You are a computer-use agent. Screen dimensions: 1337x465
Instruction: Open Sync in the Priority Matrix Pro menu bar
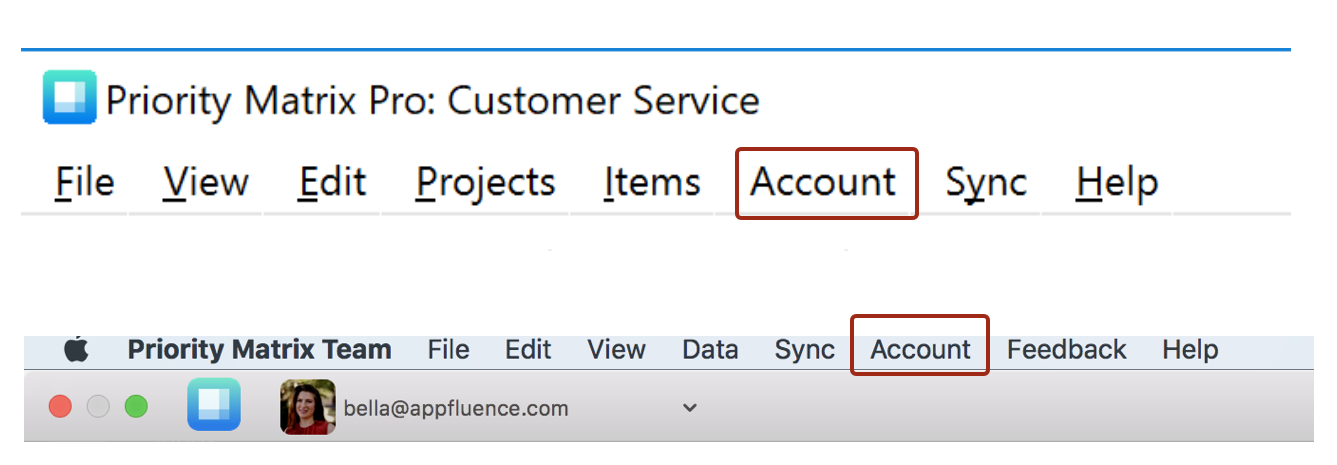(x=985, y=183)
